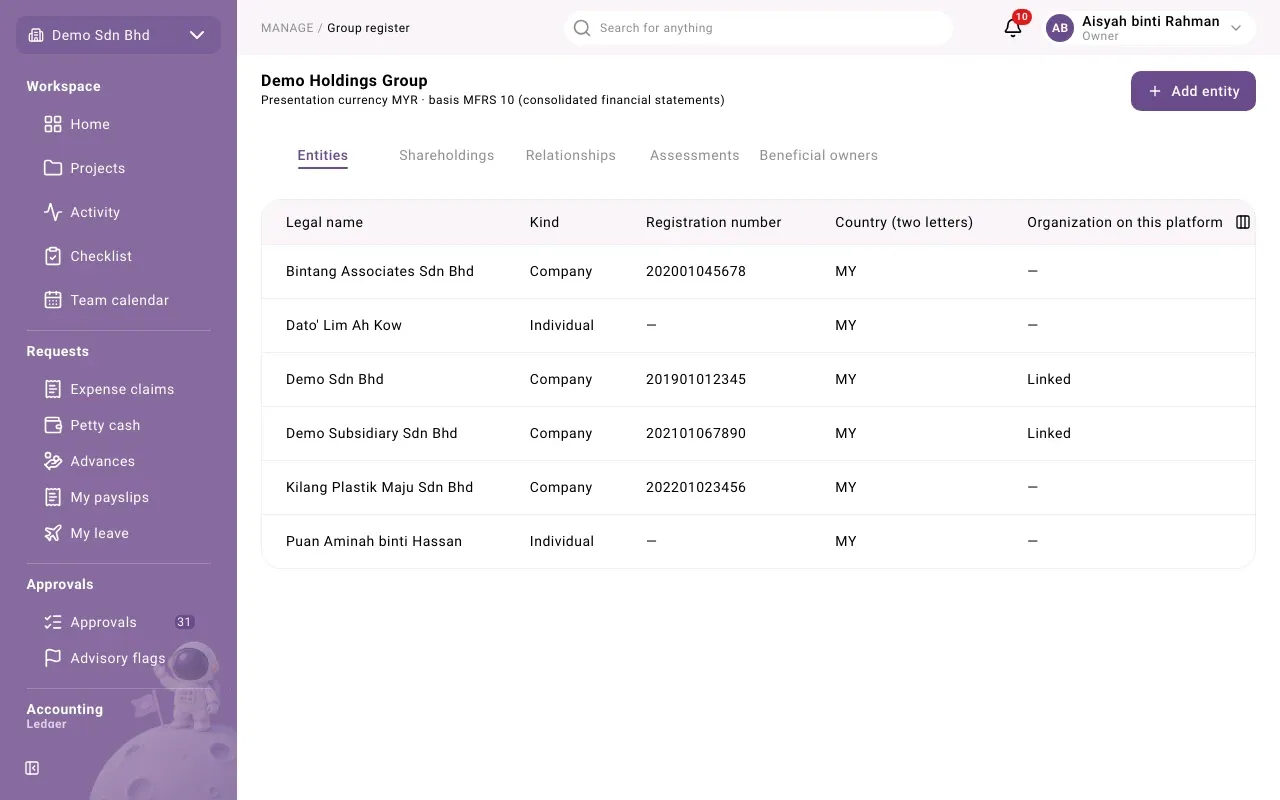Image resolution: width=1280 pixels, height=800 pixels.
Task: Open the Assessments tab
Action: point(695,155)
